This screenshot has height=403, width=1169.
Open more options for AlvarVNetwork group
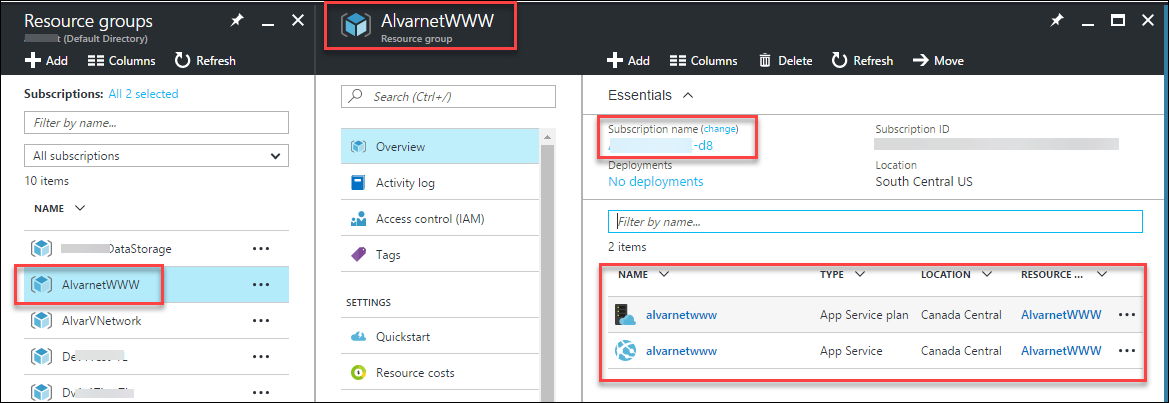tap(261, 320)
